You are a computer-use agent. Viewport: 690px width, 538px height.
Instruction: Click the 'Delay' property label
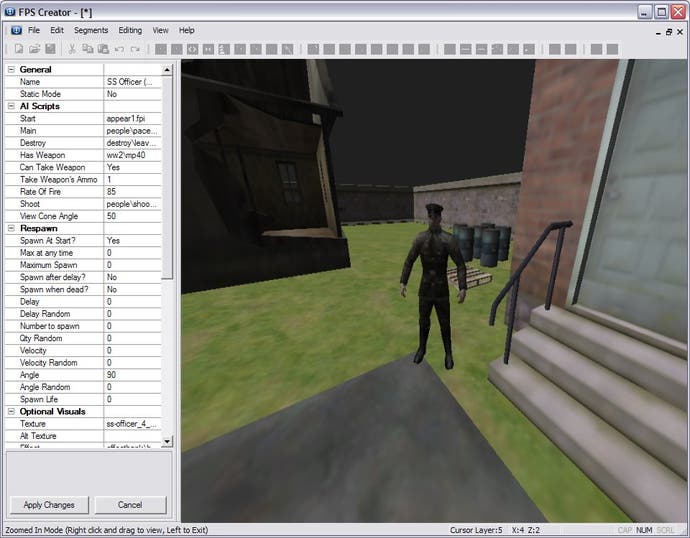tap(29, 302)
